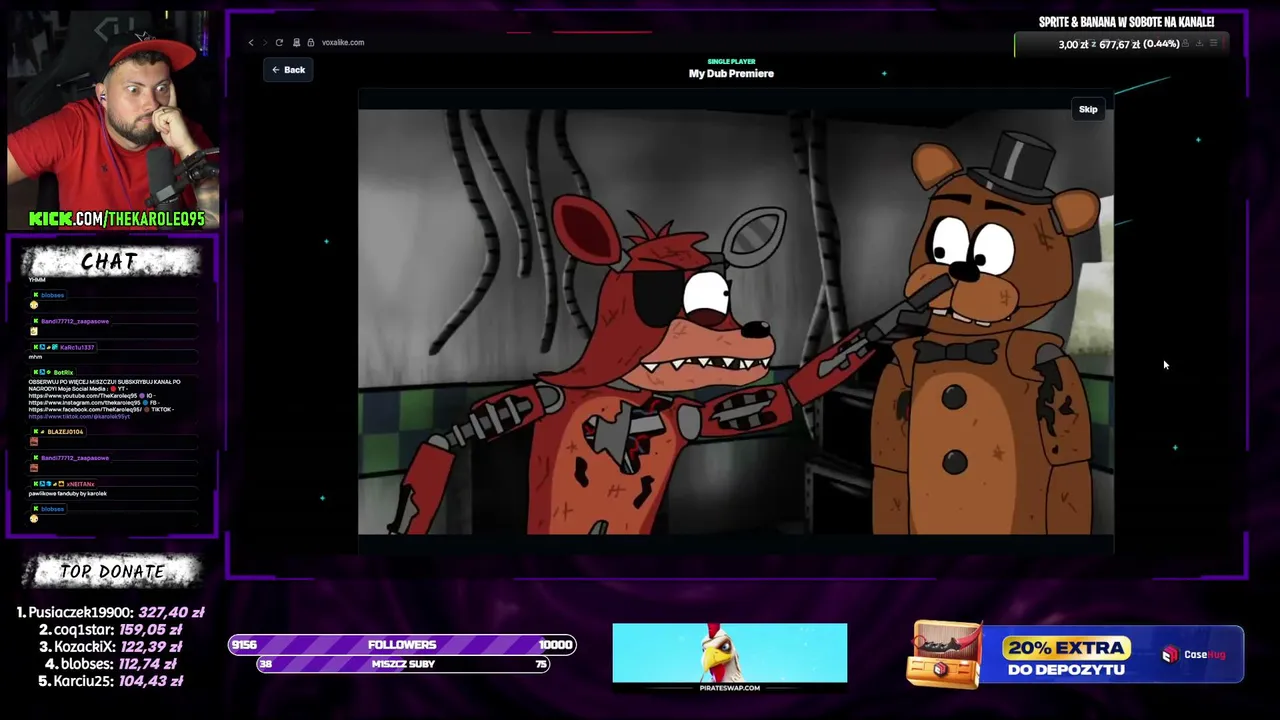Click BLAZEJ0104 username in chat

pyautogui.click(x=65, y=432)
